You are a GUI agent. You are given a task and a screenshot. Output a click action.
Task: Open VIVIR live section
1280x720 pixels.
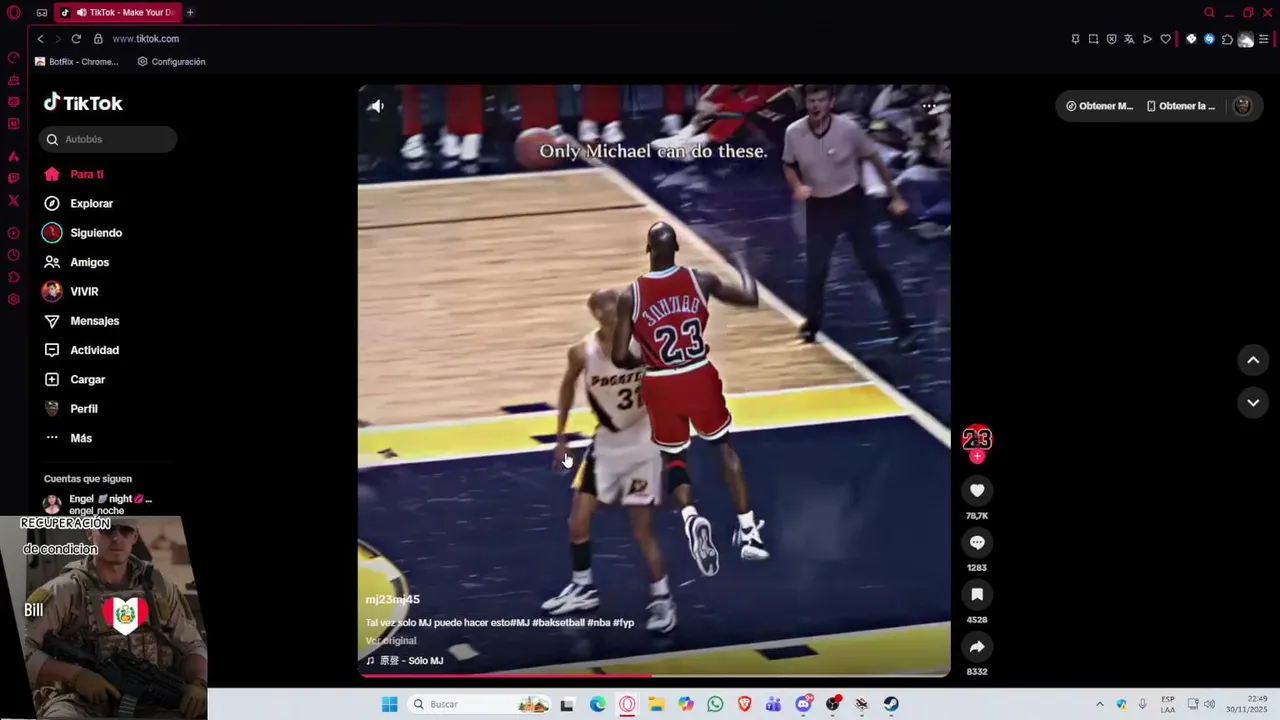(71, 291)
